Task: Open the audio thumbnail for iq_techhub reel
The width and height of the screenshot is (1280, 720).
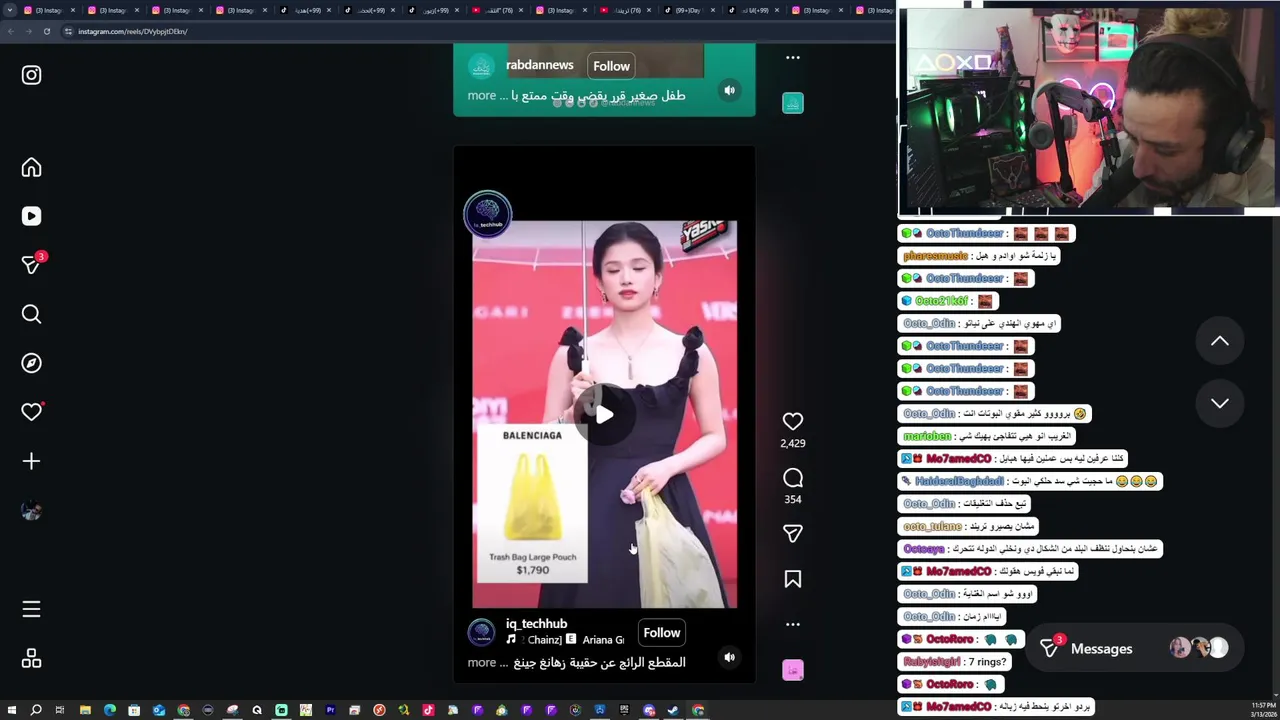Action: click(793, 670)
